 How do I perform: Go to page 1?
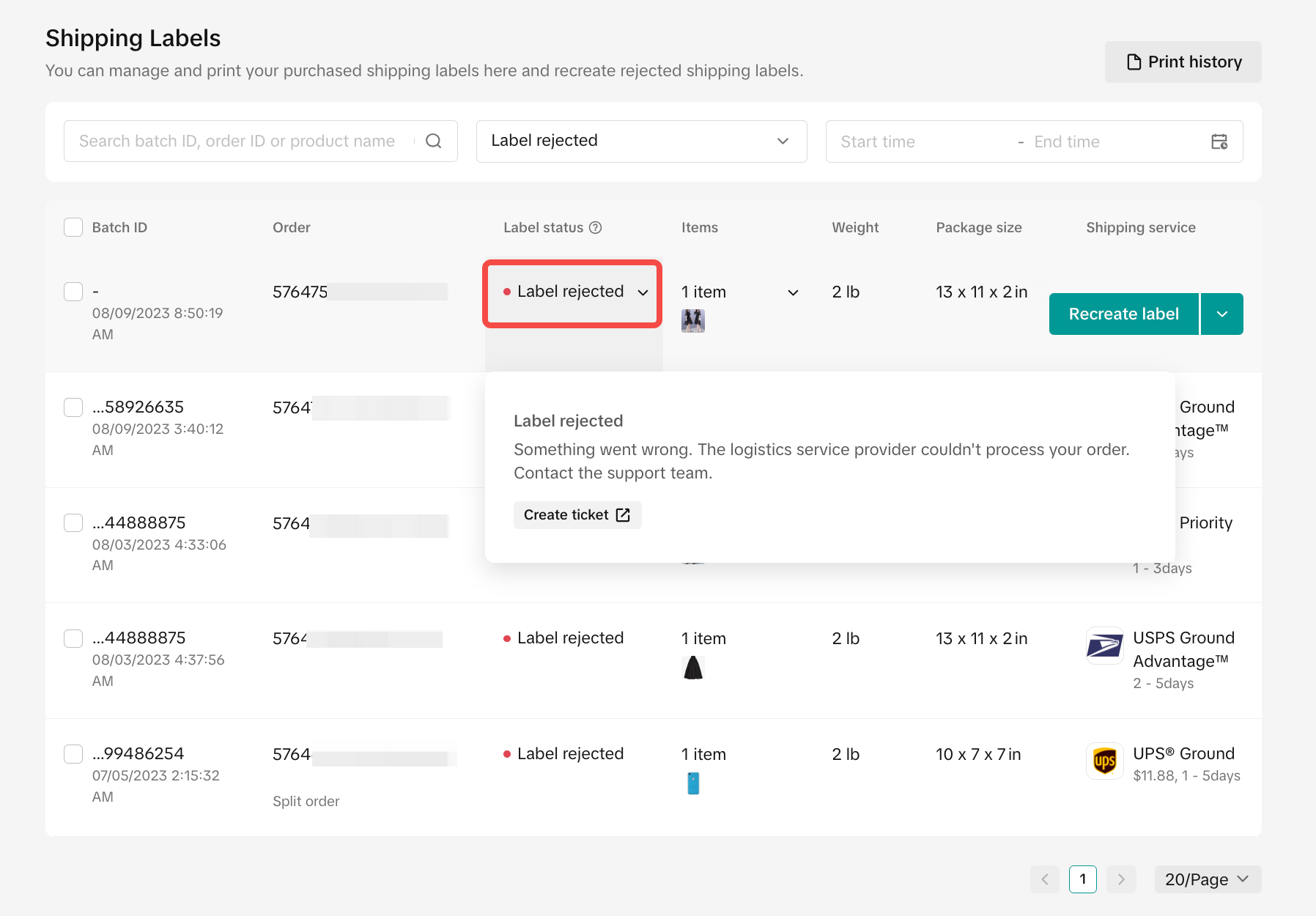tap(1082, 879)
